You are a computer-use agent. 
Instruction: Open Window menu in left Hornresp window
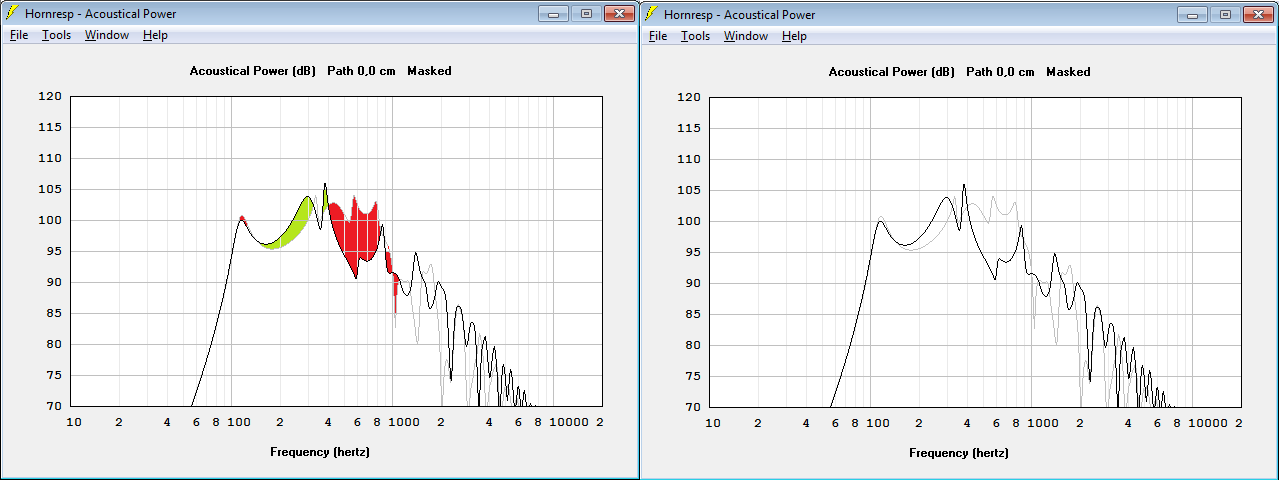[107, 35]
